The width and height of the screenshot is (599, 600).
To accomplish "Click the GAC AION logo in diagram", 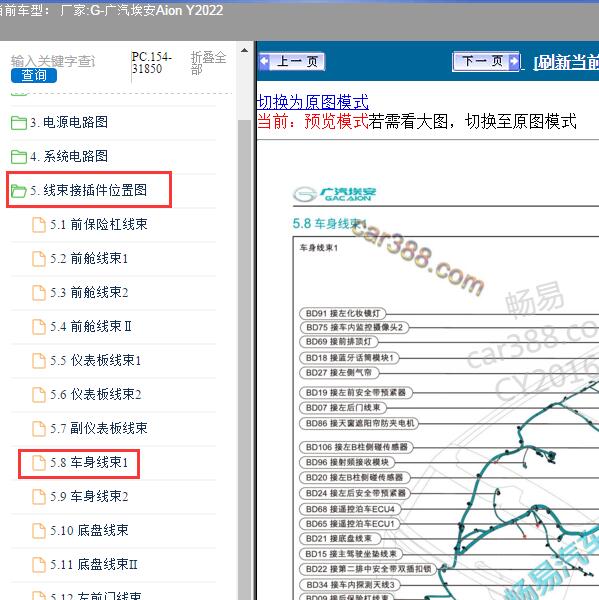I will tap(335, 194).
